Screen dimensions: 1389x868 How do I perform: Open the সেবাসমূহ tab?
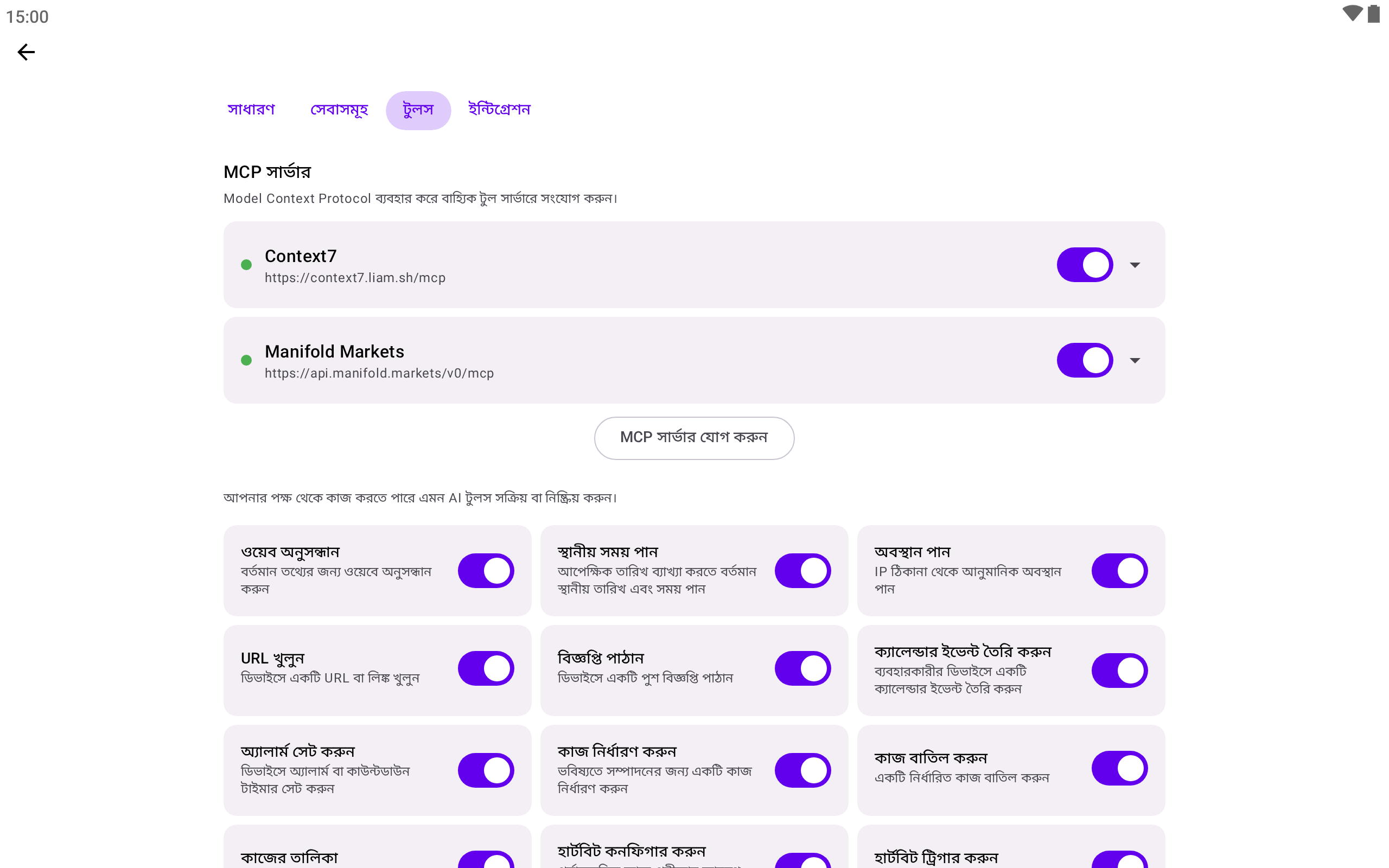(x=339, y=110)
